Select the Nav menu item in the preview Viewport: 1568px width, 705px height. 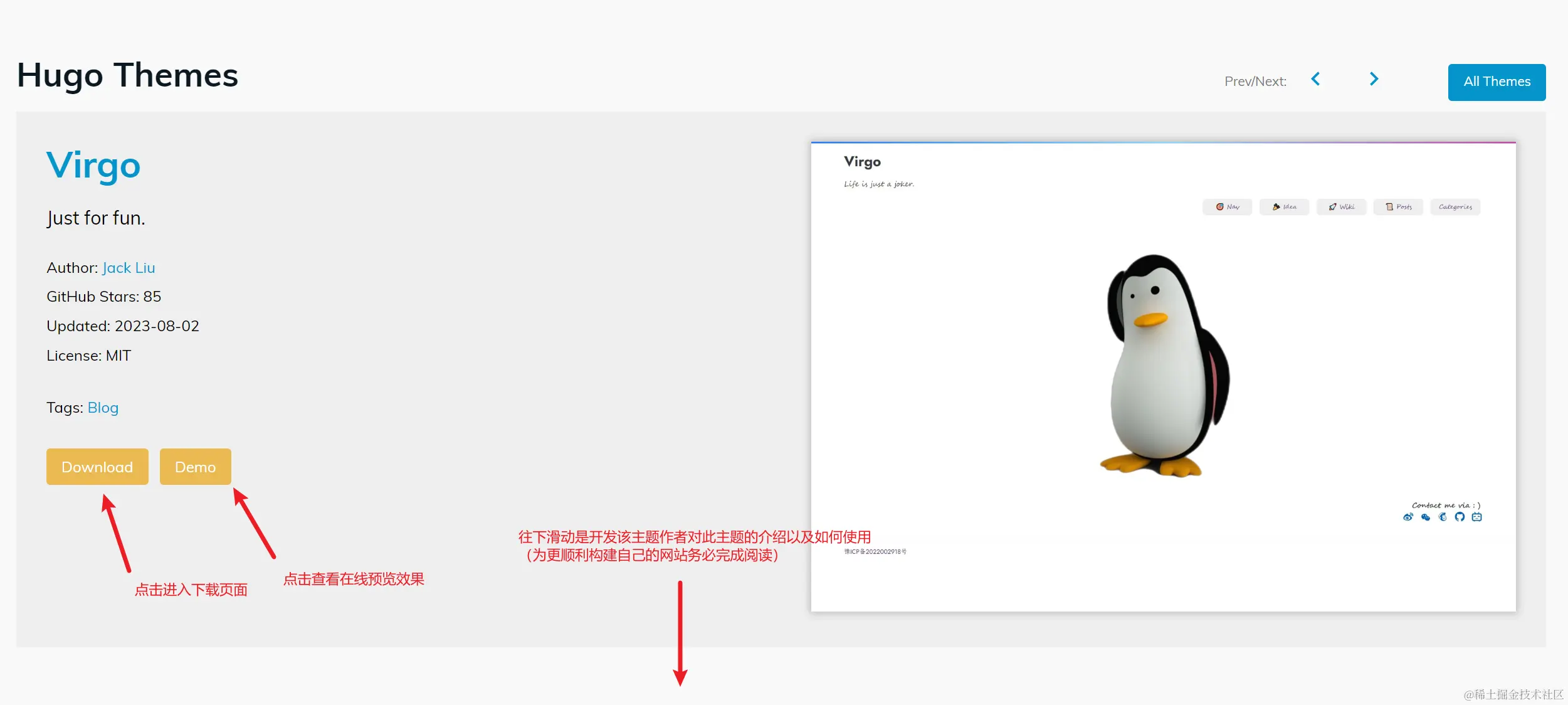(1227, 207)
